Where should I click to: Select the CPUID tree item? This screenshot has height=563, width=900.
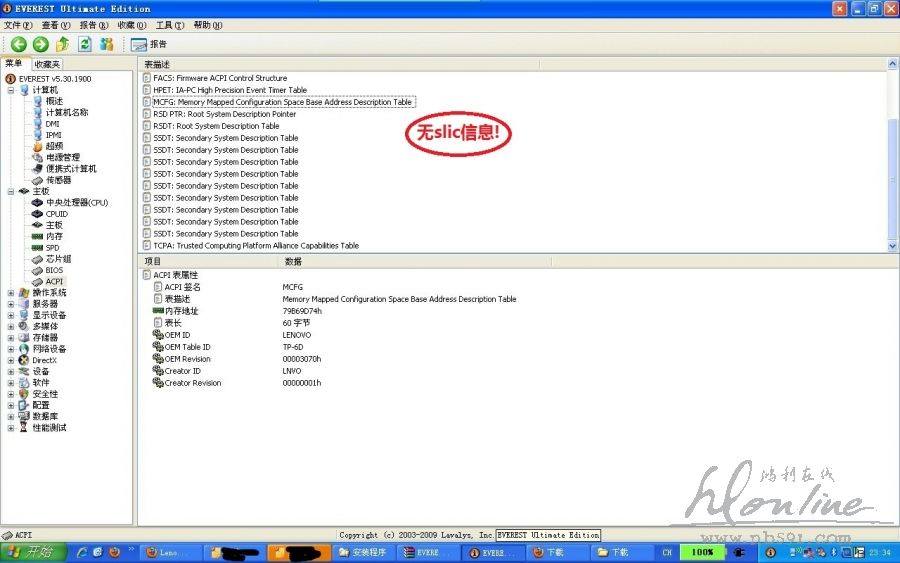[x=57, y=214]
